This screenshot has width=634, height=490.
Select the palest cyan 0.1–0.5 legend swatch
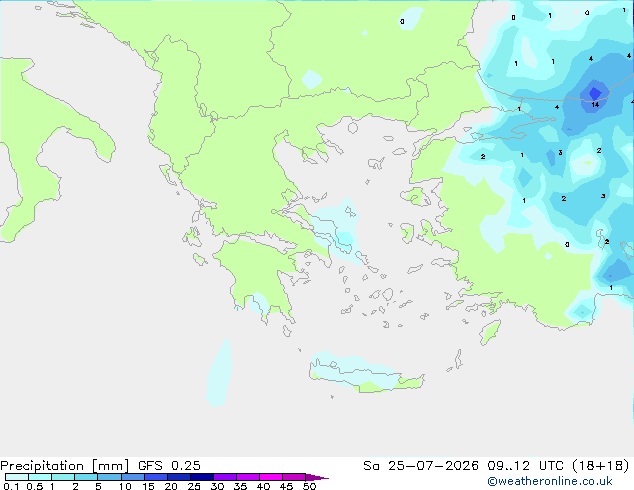(17, 477)
